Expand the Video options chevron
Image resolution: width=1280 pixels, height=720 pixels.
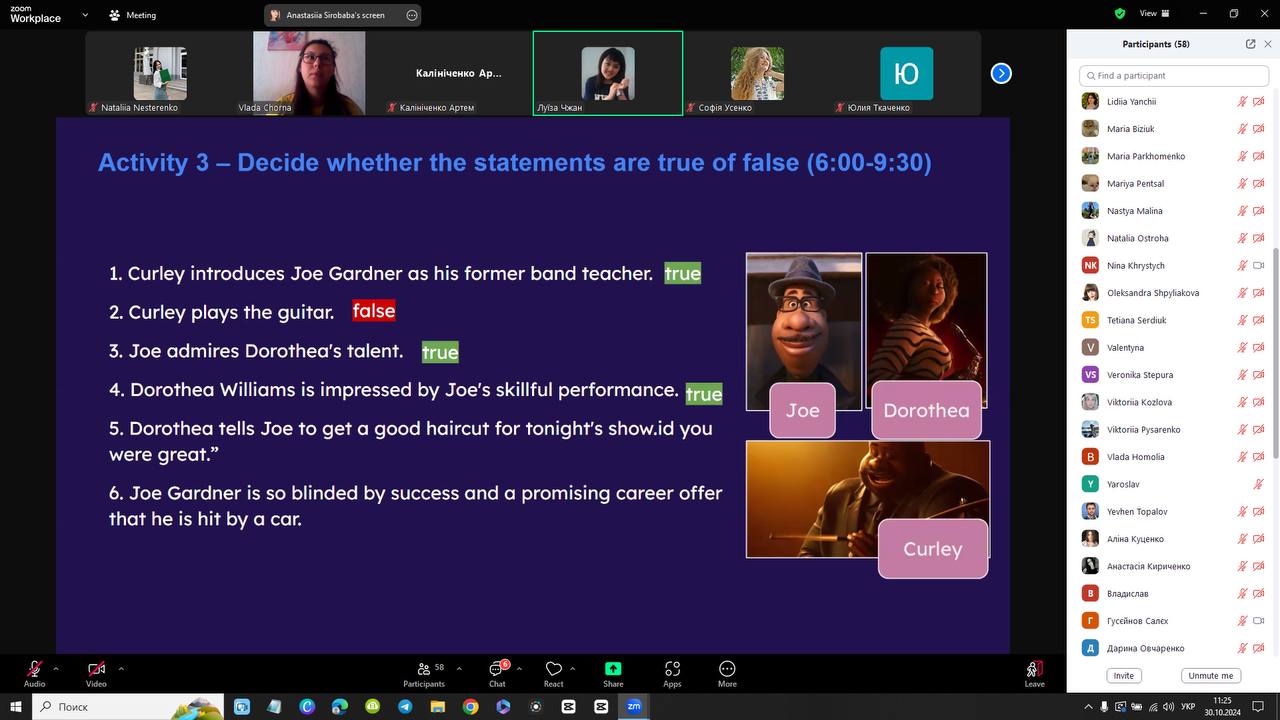tap(121, 668)
